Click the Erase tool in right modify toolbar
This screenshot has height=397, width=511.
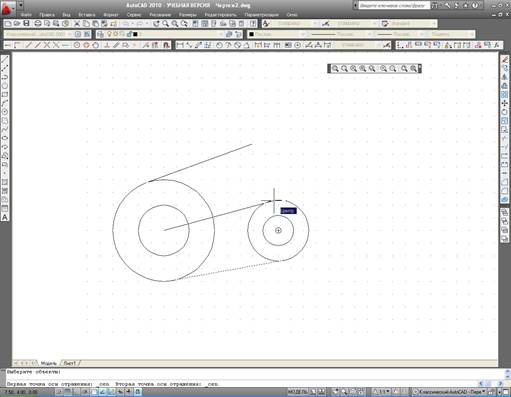point(505,59)
